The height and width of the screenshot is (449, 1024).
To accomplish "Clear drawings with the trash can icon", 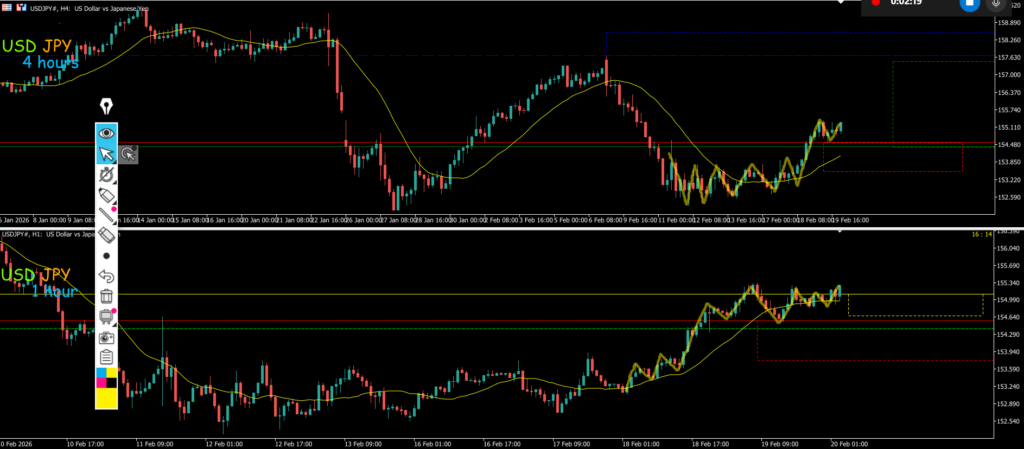I will (x=106, y=296).
